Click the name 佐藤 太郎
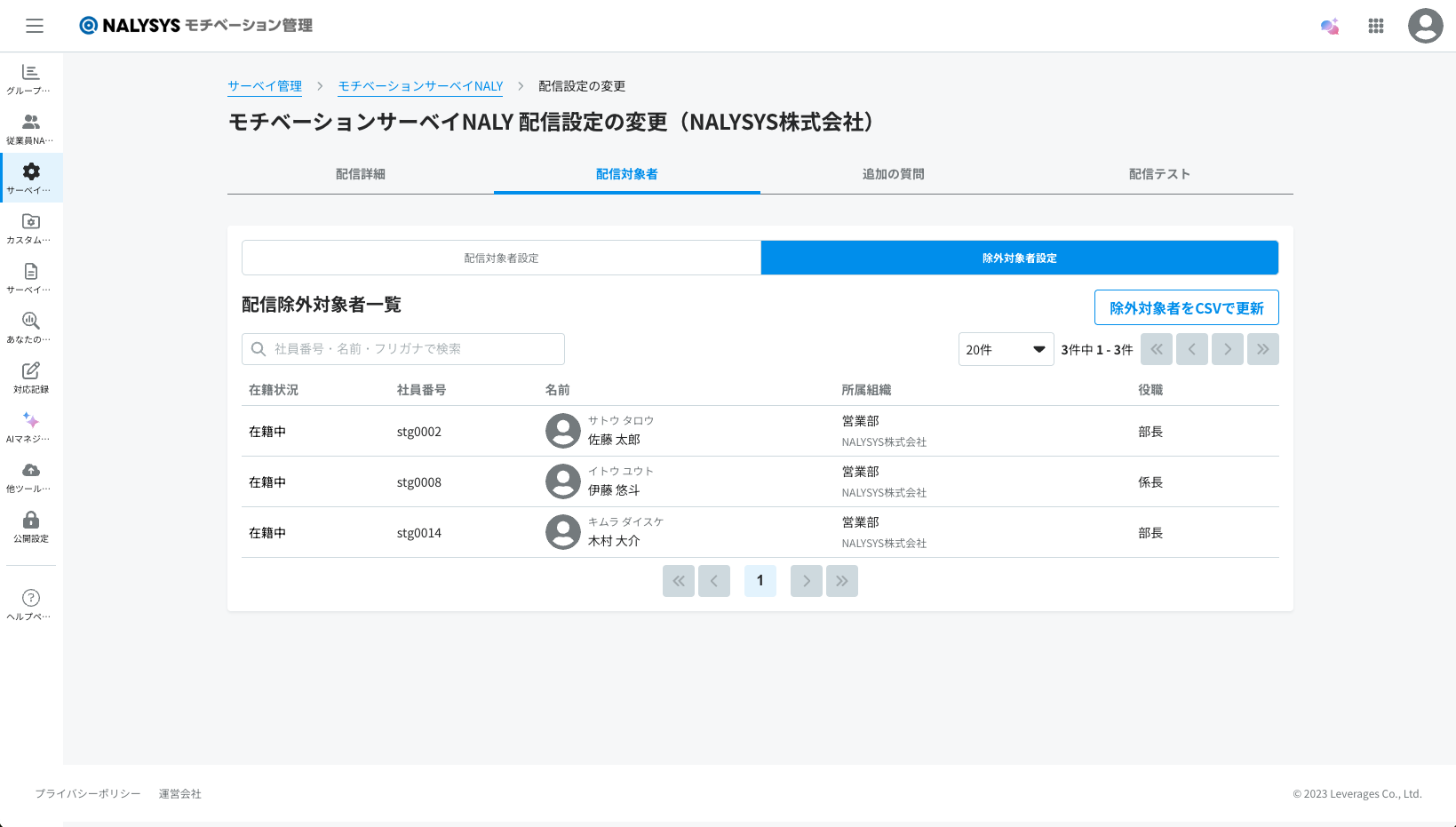Viewport: 1456px width, 827px height. click(x=614, y=440)
